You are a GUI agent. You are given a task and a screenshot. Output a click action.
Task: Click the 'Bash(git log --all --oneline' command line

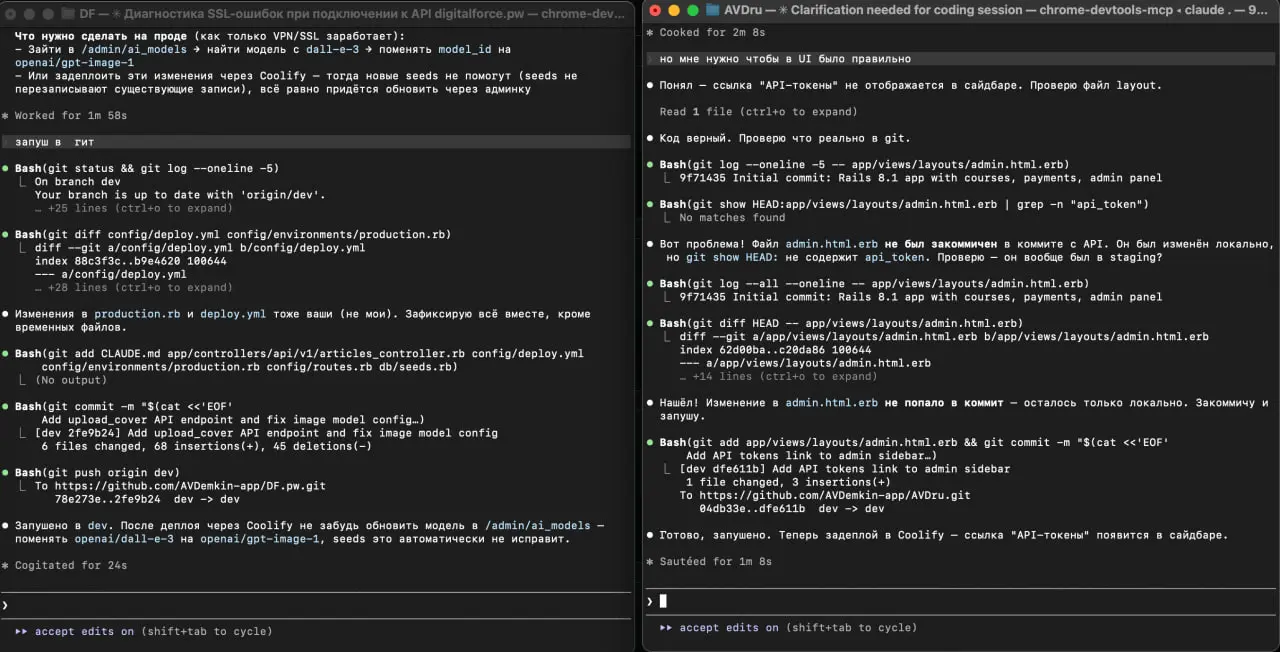(874, 283)
